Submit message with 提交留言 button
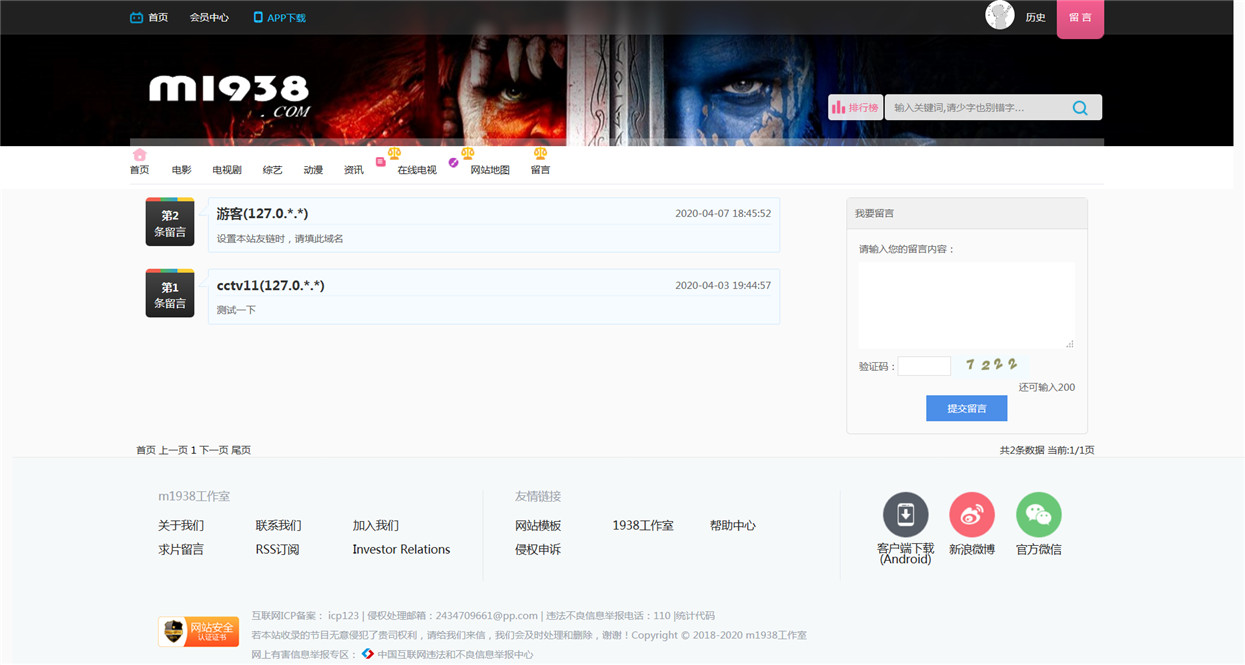Screen dimensions: 1245x665 click(x=966, y=408)
